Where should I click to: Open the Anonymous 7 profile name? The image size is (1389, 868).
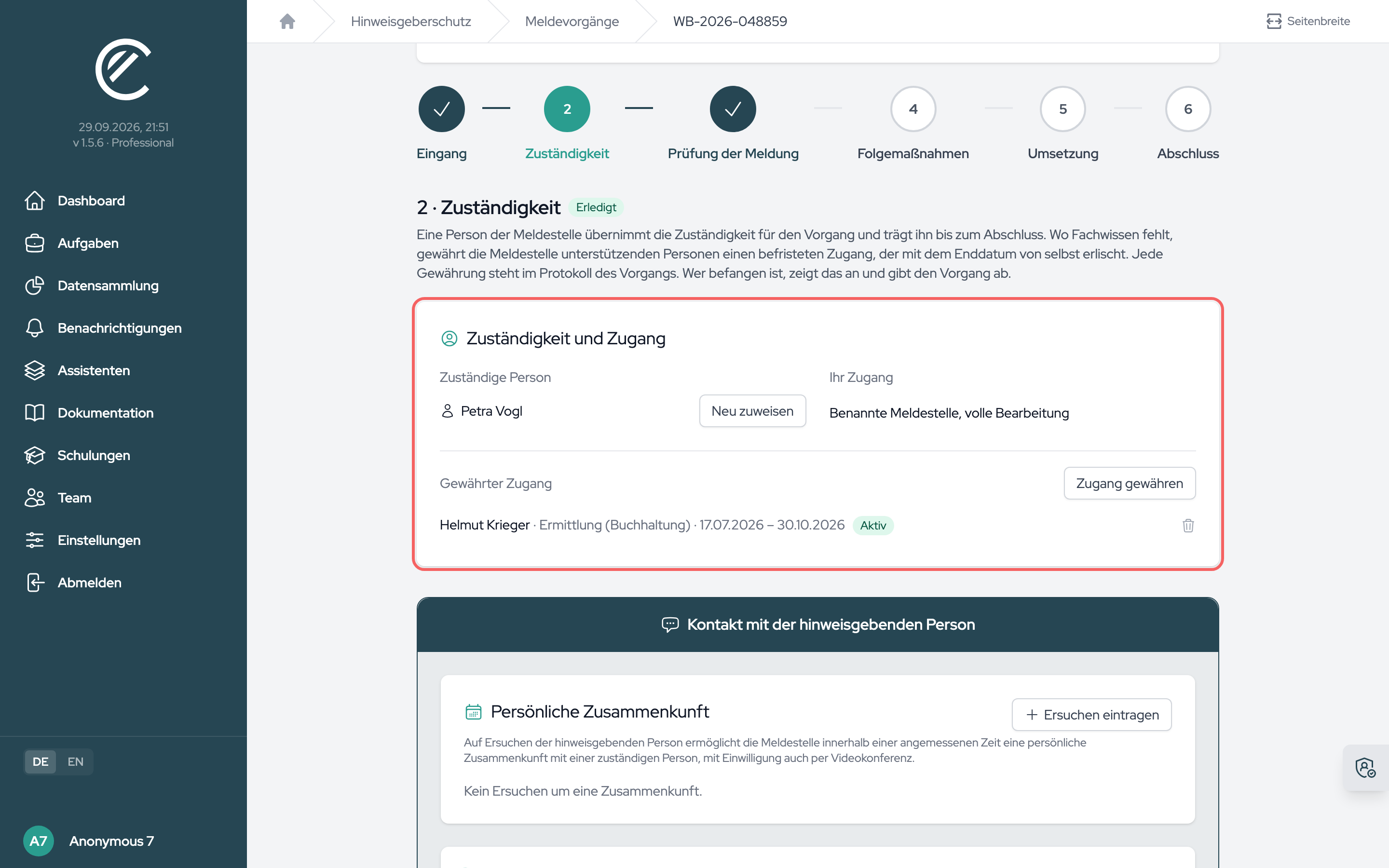coord(111,841)
